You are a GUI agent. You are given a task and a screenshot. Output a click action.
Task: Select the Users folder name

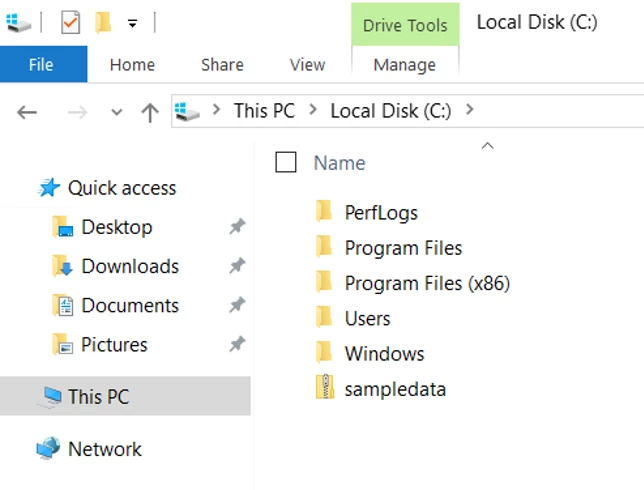(367, 319)
